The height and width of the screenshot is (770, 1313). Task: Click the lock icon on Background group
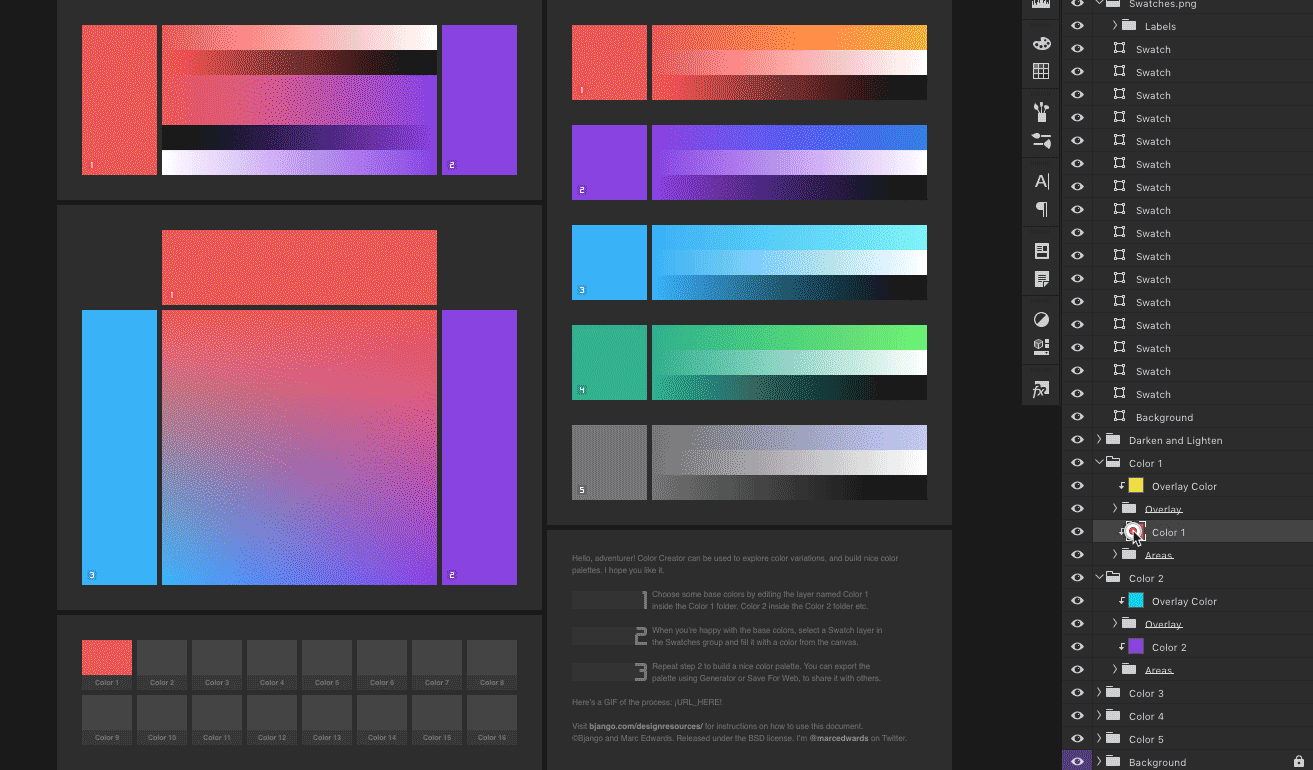click(1298, 762)
